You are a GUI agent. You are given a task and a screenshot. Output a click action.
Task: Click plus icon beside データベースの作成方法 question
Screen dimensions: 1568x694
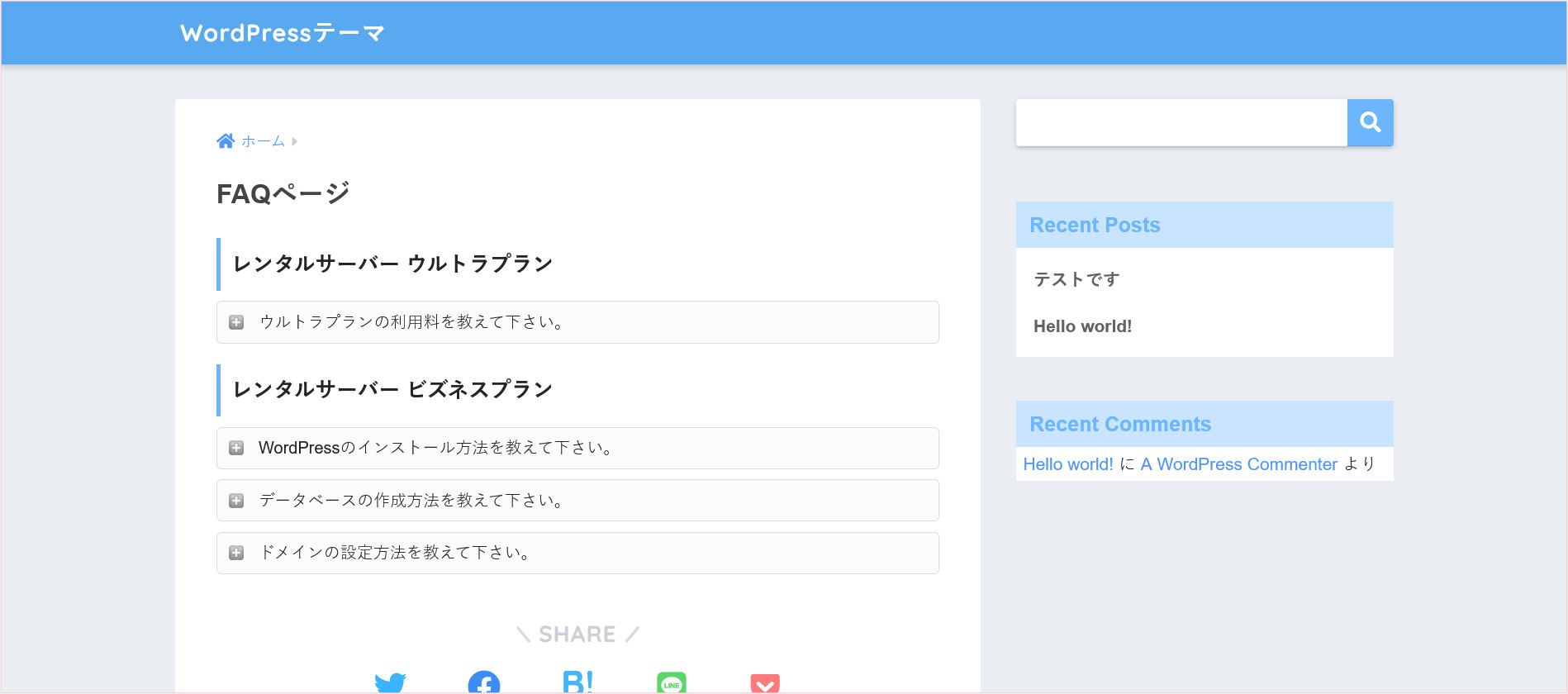click(x=236, y=501)
